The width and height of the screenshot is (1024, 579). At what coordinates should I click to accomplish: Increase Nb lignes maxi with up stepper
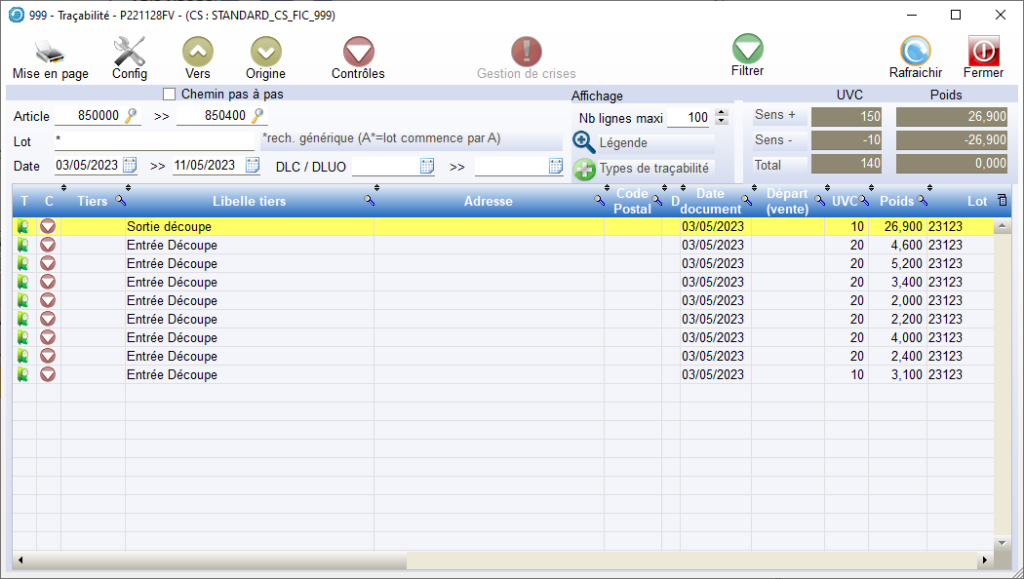722,113
